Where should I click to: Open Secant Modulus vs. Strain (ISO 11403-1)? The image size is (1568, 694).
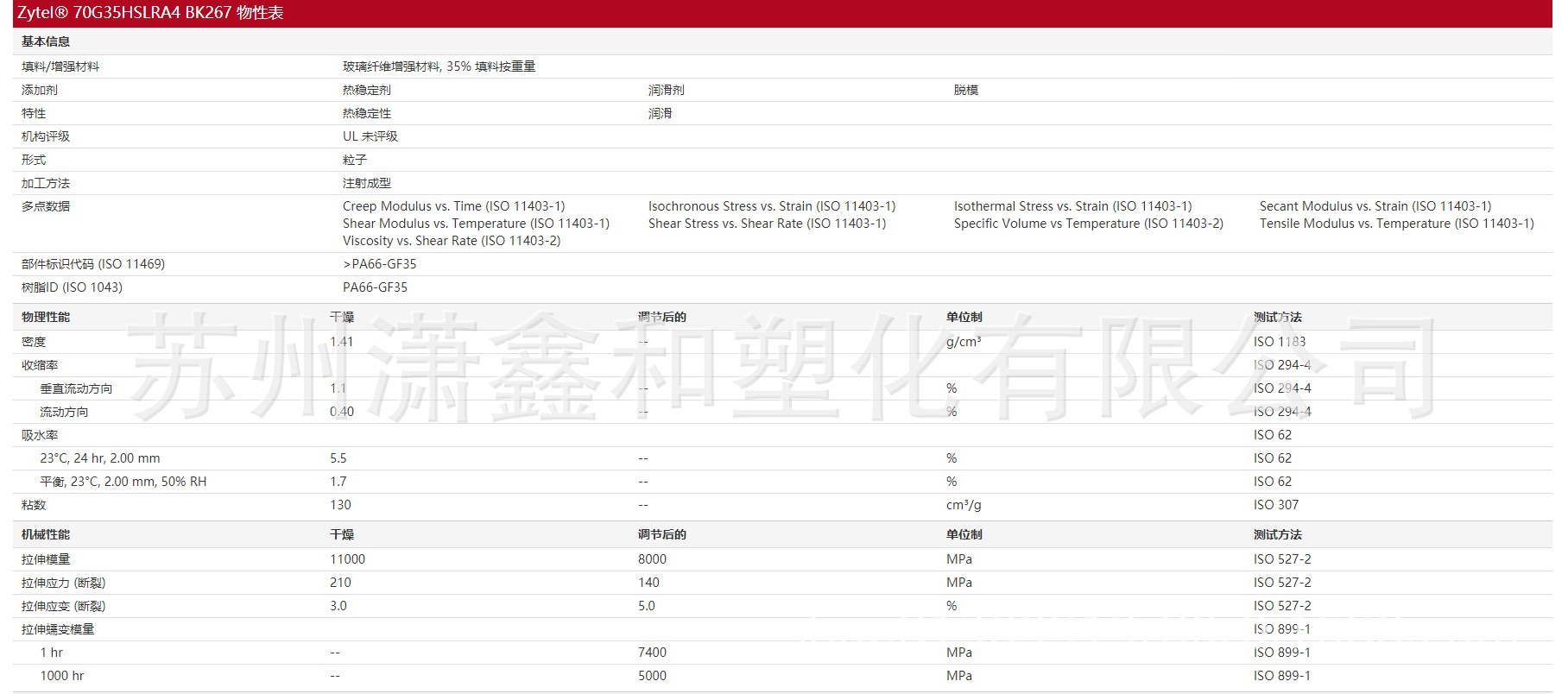1375,206
